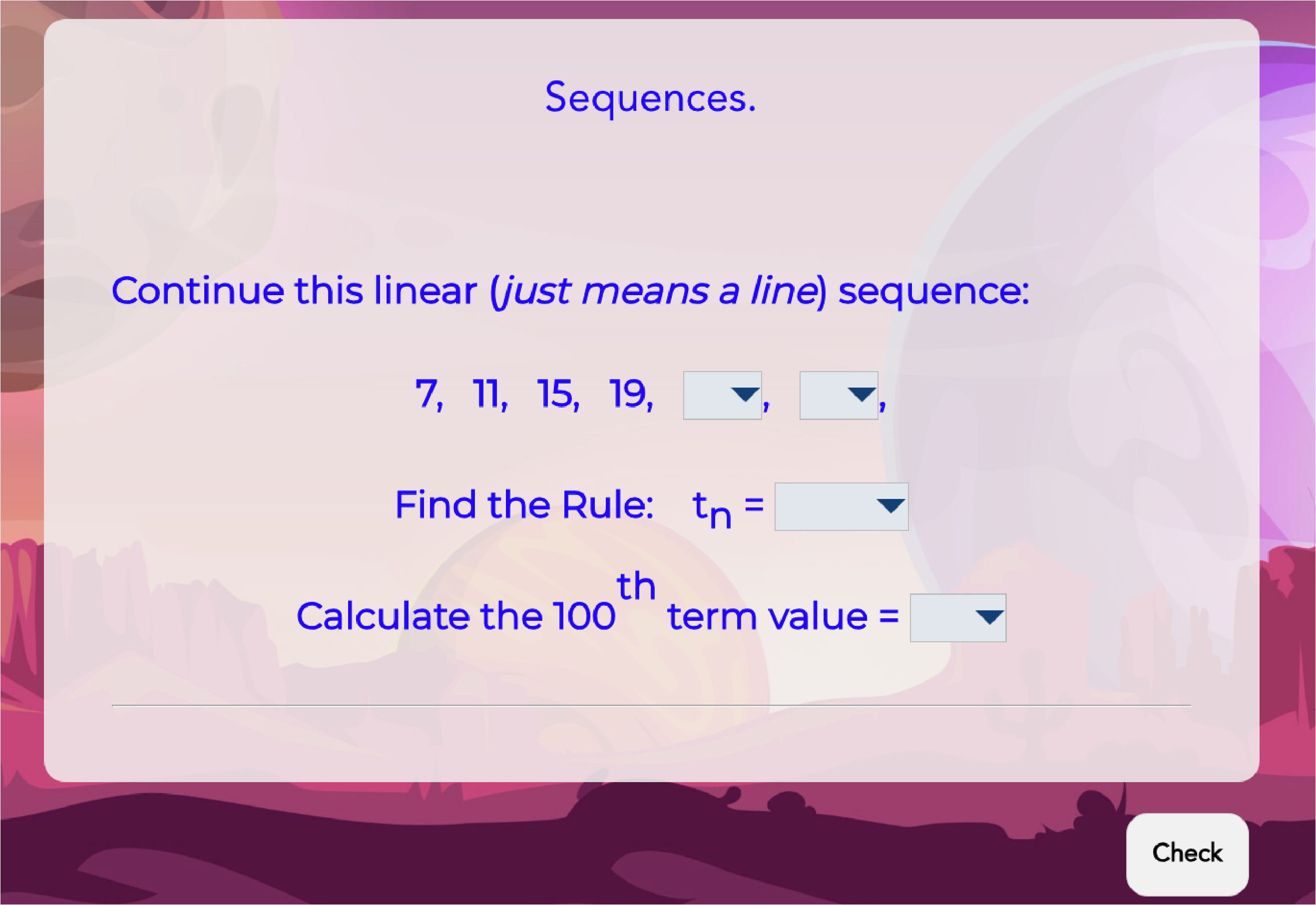Image resolution: width=1316 pixels, height=905 pixels.
Task: Open the 100th term value dropdown
Action: (x=958, y=618)
